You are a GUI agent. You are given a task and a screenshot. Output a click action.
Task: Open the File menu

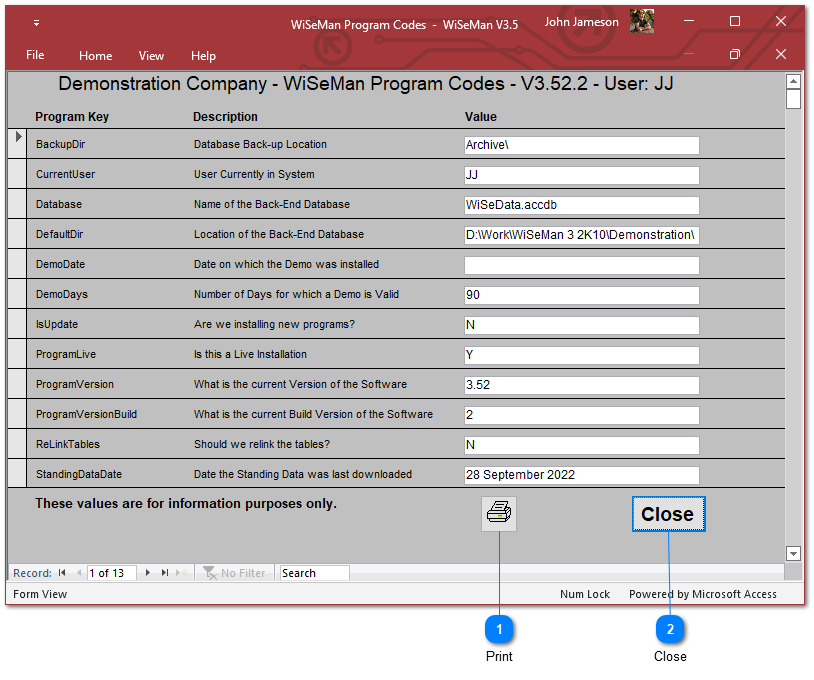coord(35,55)
